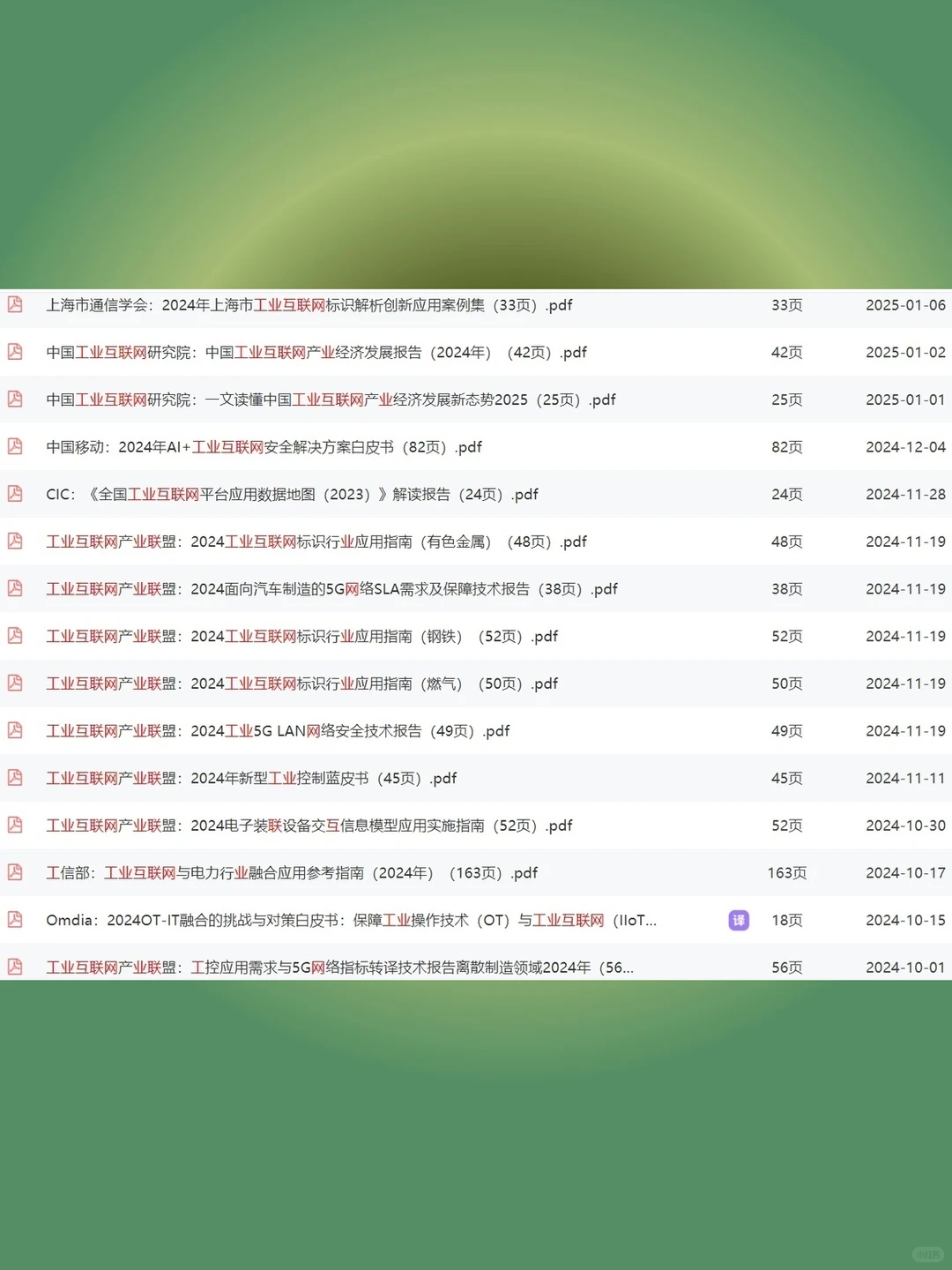This screenshot has width=952, height=1270.
Task: Click PDF icon of CIC 数据地图 row
Action: point(15,494)
